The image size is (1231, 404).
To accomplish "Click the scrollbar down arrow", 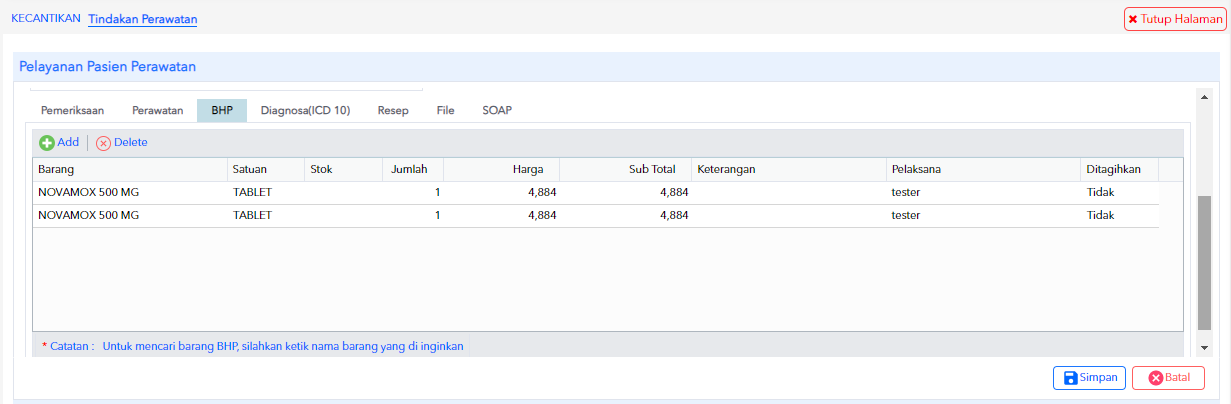I will [1205, 348].
